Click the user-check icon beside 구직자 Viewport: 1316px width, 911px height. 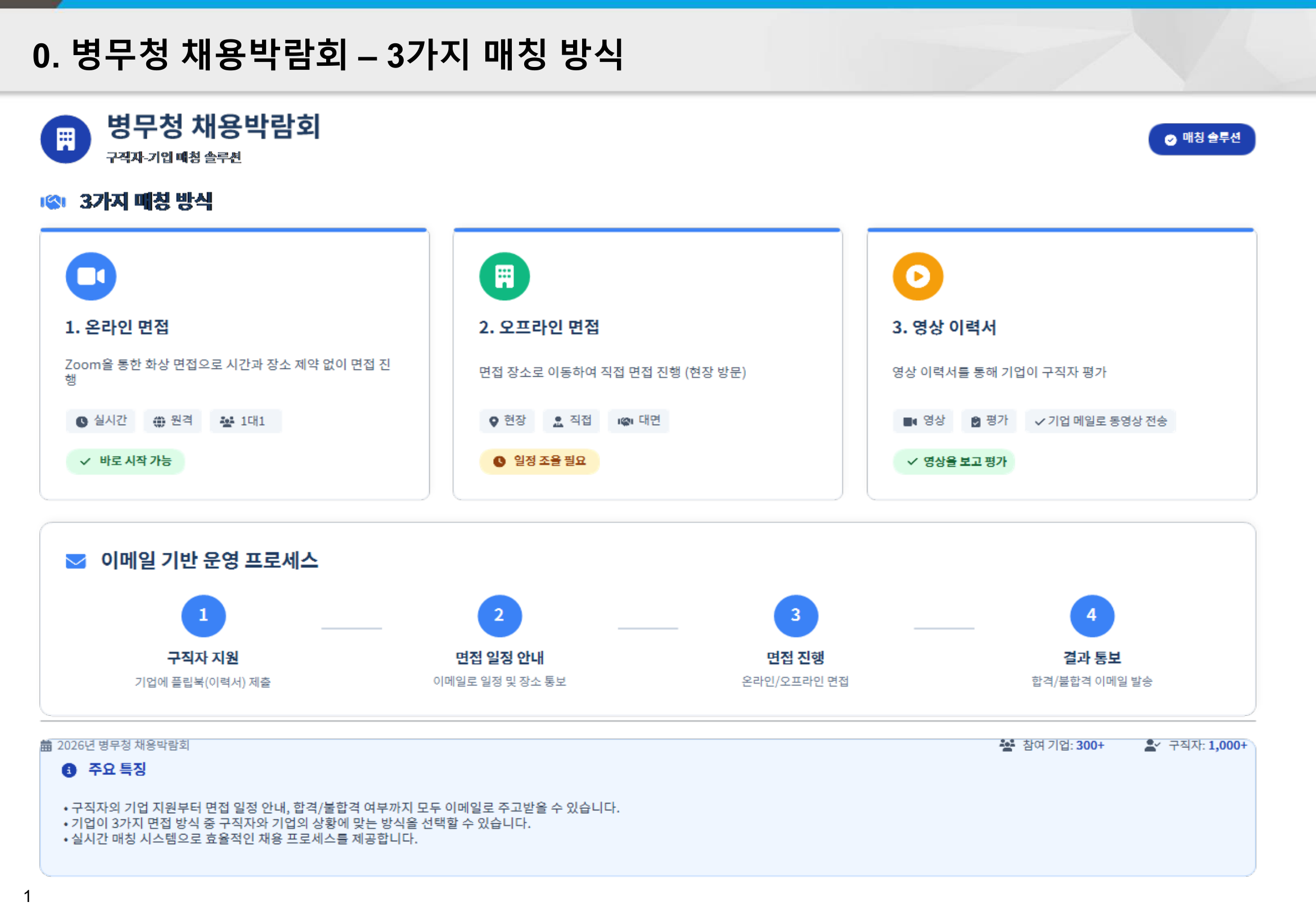pos(1152,745)
